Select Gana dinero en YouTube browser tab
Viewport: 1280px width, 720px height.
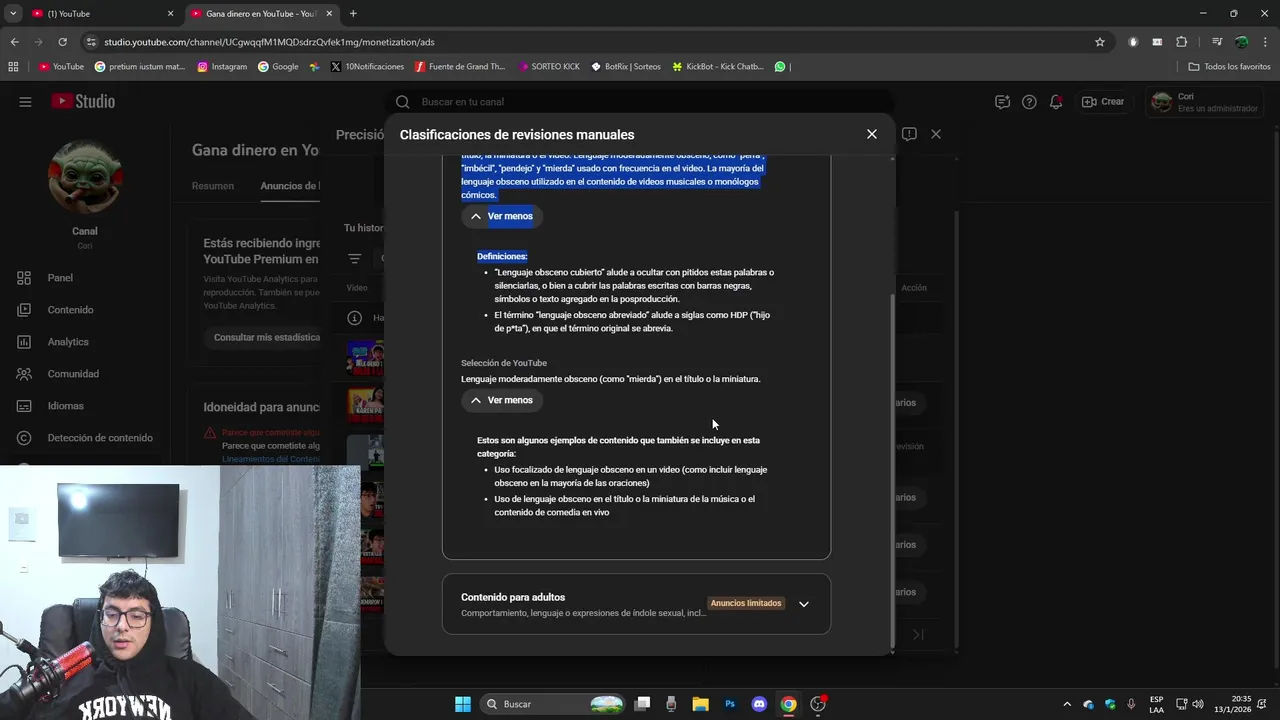click(261, 14)
